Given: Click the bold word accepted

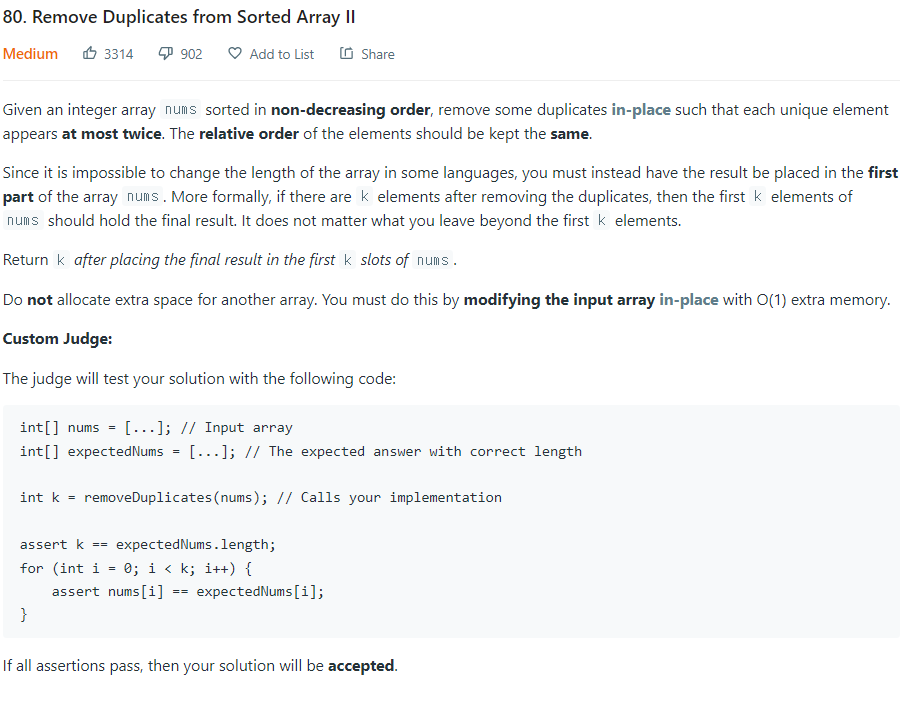Looking at the screenshot, I should (361, 666).
